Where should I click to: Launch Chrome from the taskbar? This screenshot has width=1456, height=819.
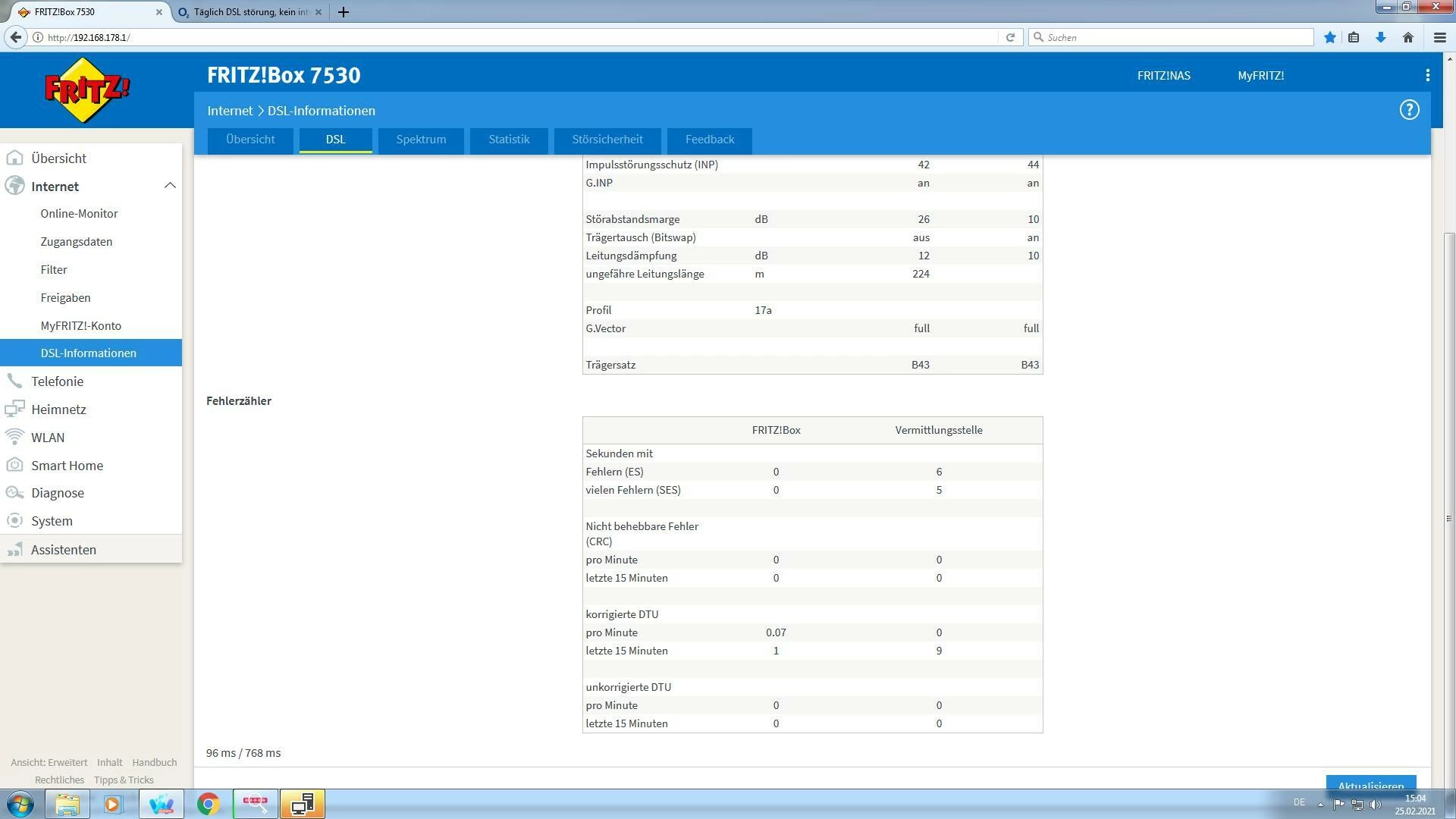click(208, 804)
